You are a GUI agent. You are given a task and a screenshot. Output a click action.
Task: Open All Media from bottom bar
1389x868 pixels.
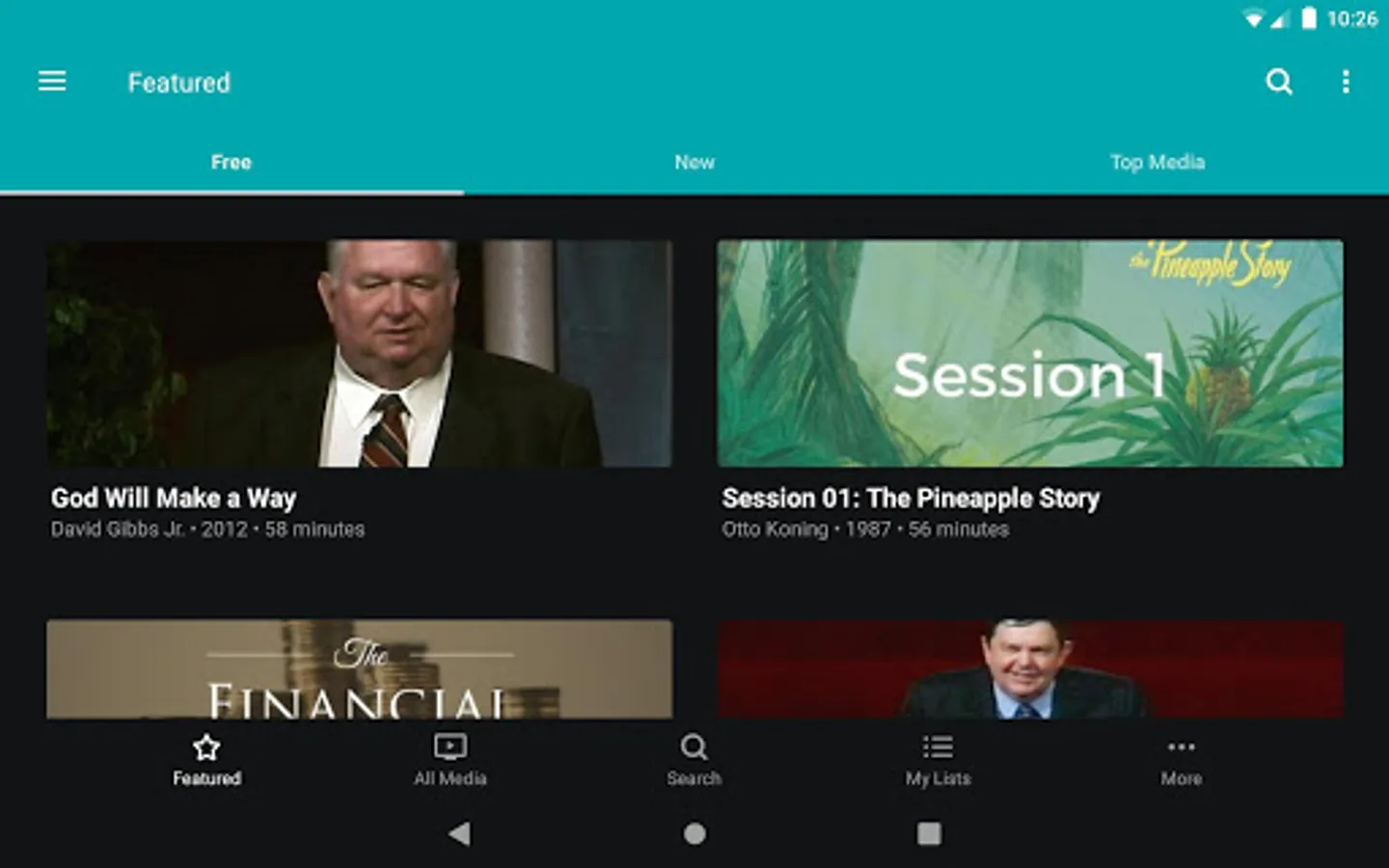tap(450, 760)
